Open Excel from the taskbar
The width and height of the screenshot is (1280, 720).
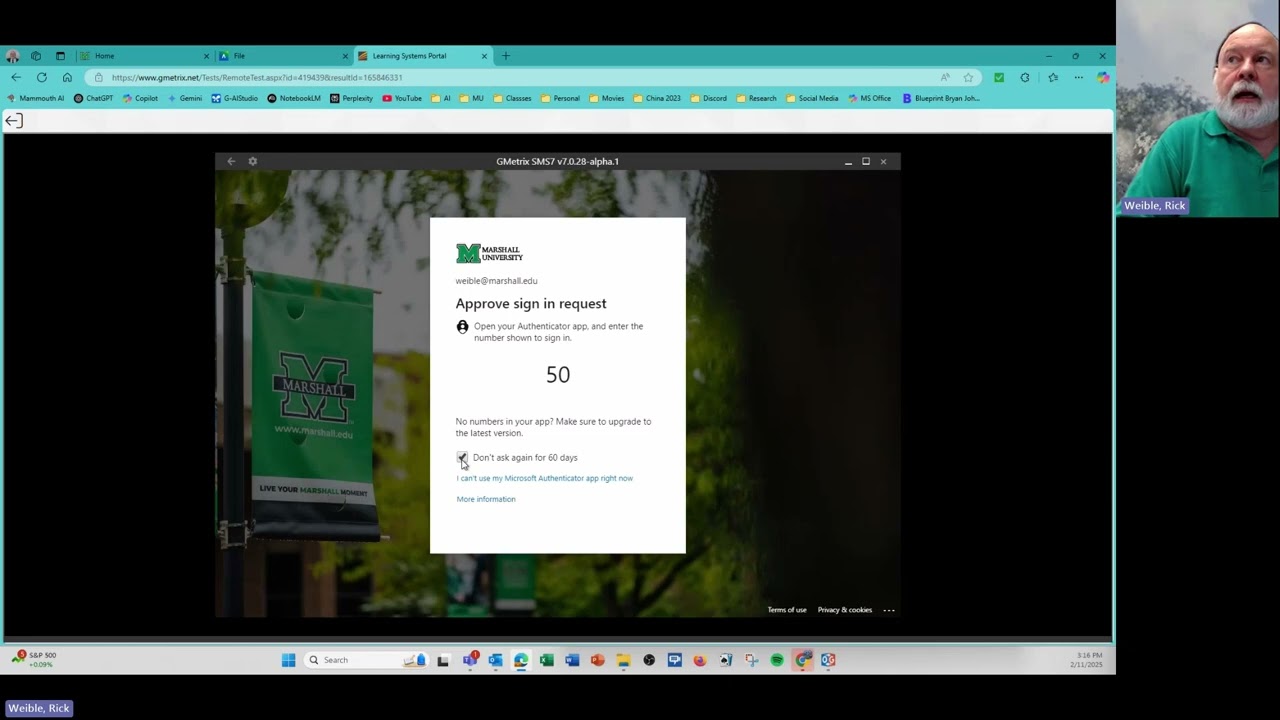point(547,660)
